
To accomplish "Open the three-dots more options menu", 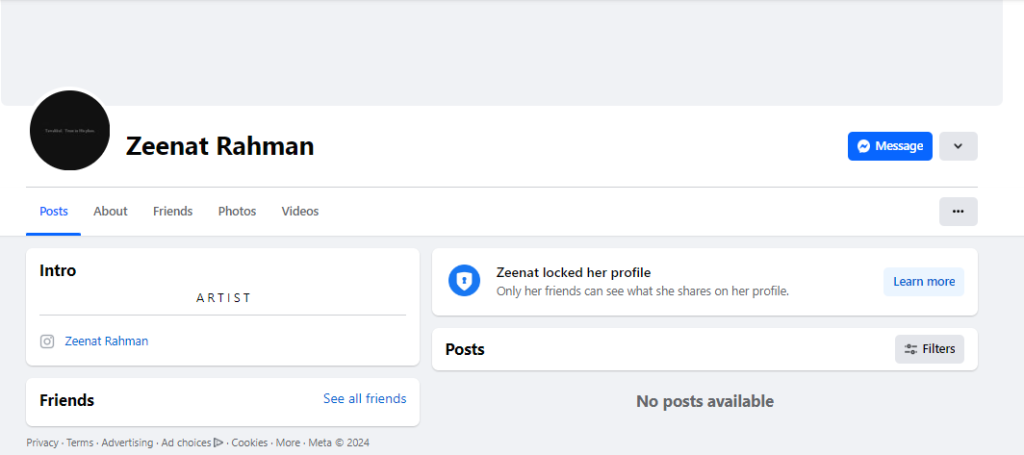I will pyautogui.click(x=957, y=211).
